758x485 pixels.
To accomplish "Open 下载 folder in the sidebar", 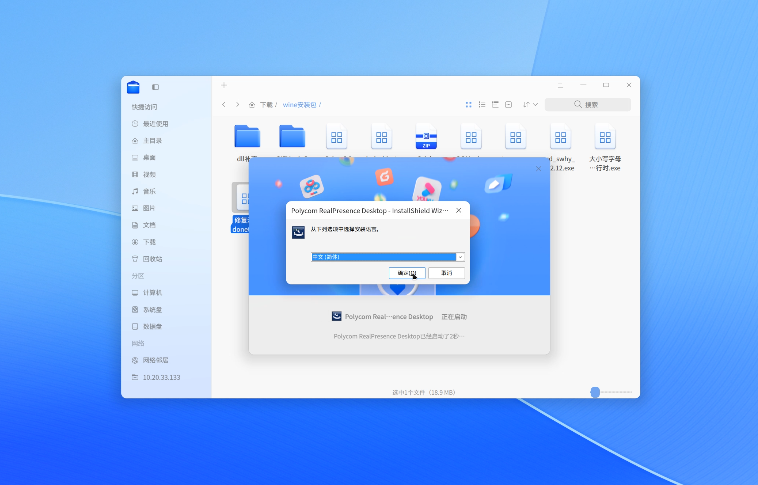I will coord(144,242).
